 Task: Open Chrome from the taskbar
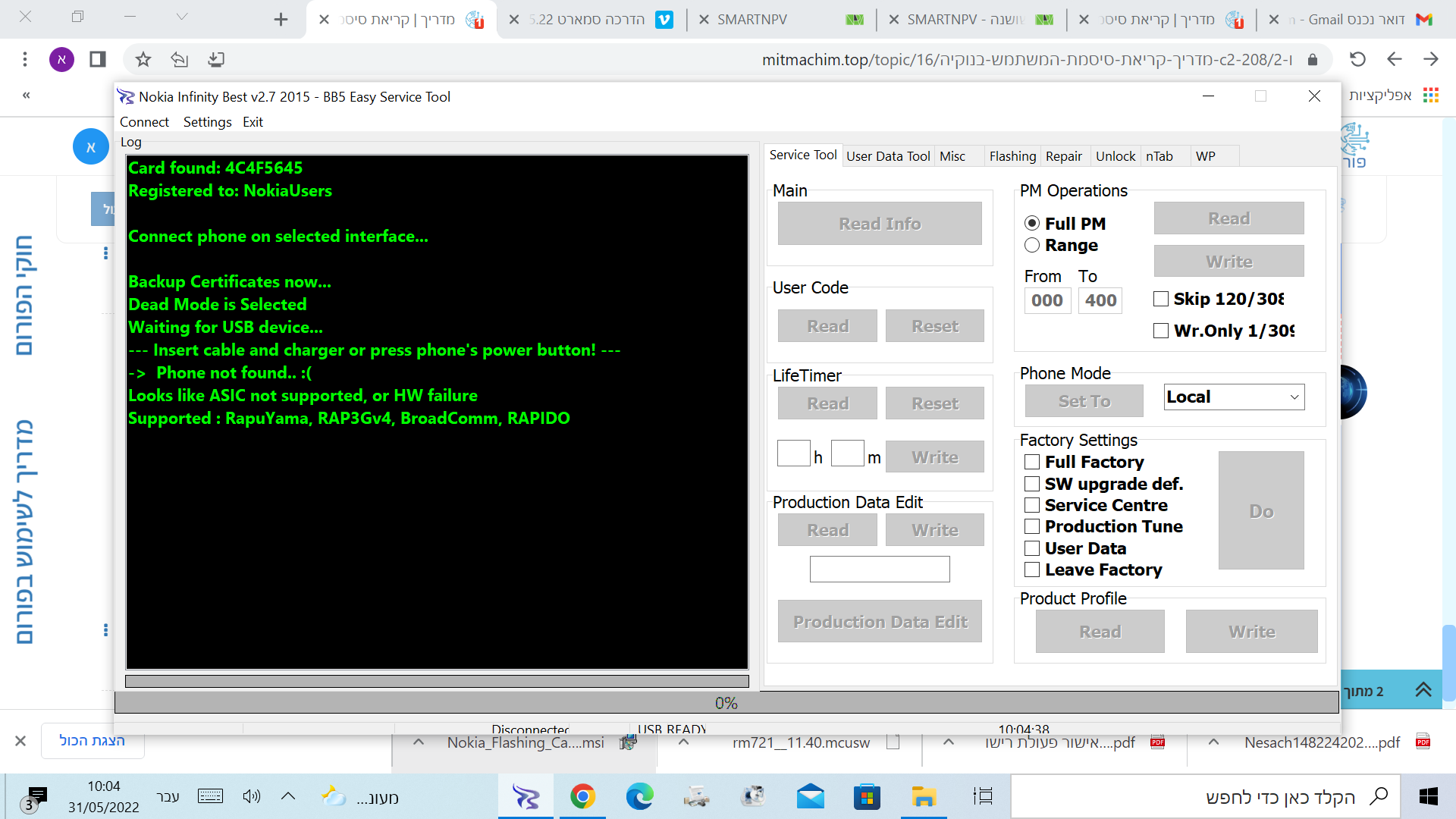click(582, 797)
